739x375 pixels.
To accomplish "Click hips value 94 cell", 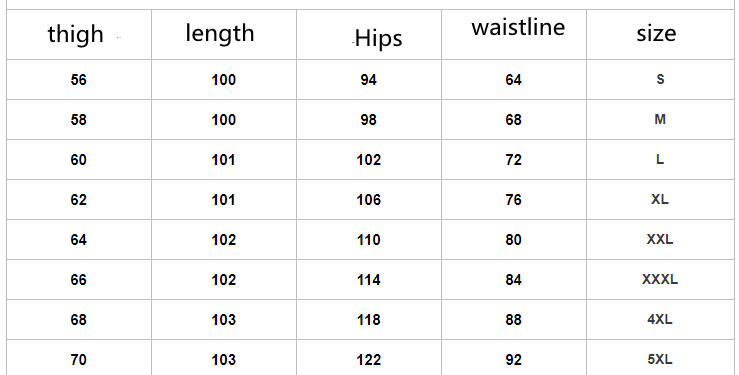I will (369, 80).
